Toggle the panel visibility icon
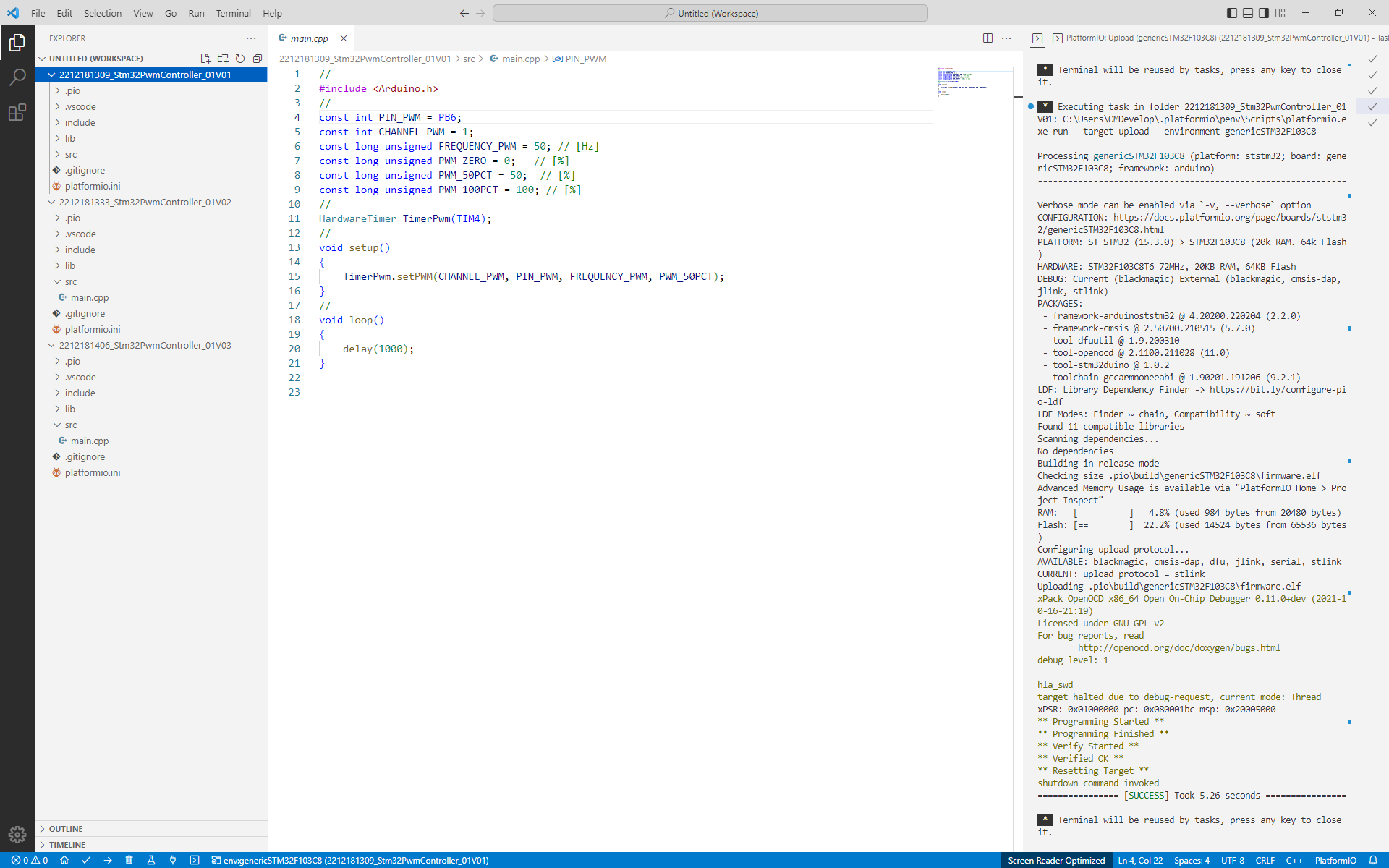Screen dimensions: 1389x868 tap(1246, 13)
